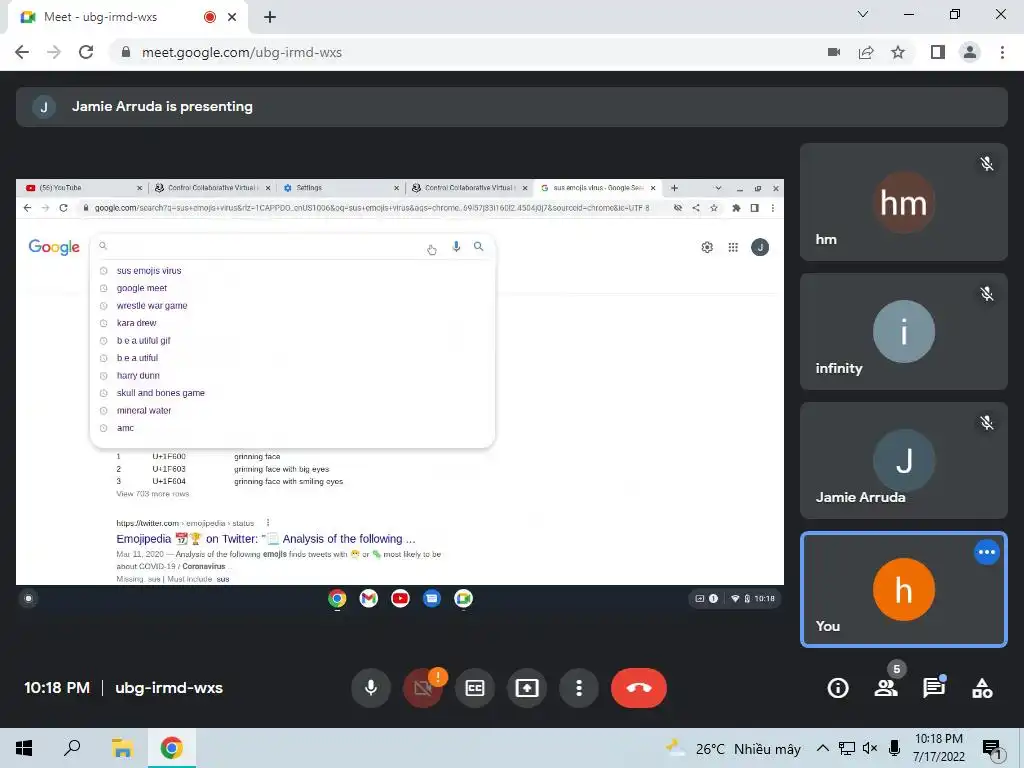Click site lock icon in address bar
The image size is (1024, 768).
126,52
